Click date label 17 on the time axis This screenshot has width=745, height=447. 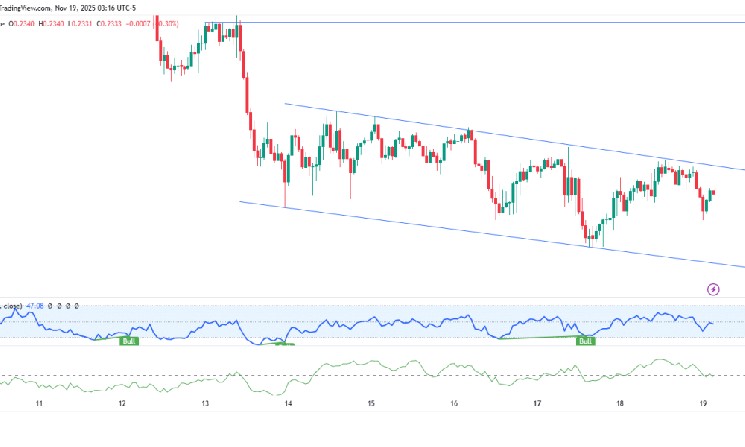pyautogui.click(x=536, y=406)
